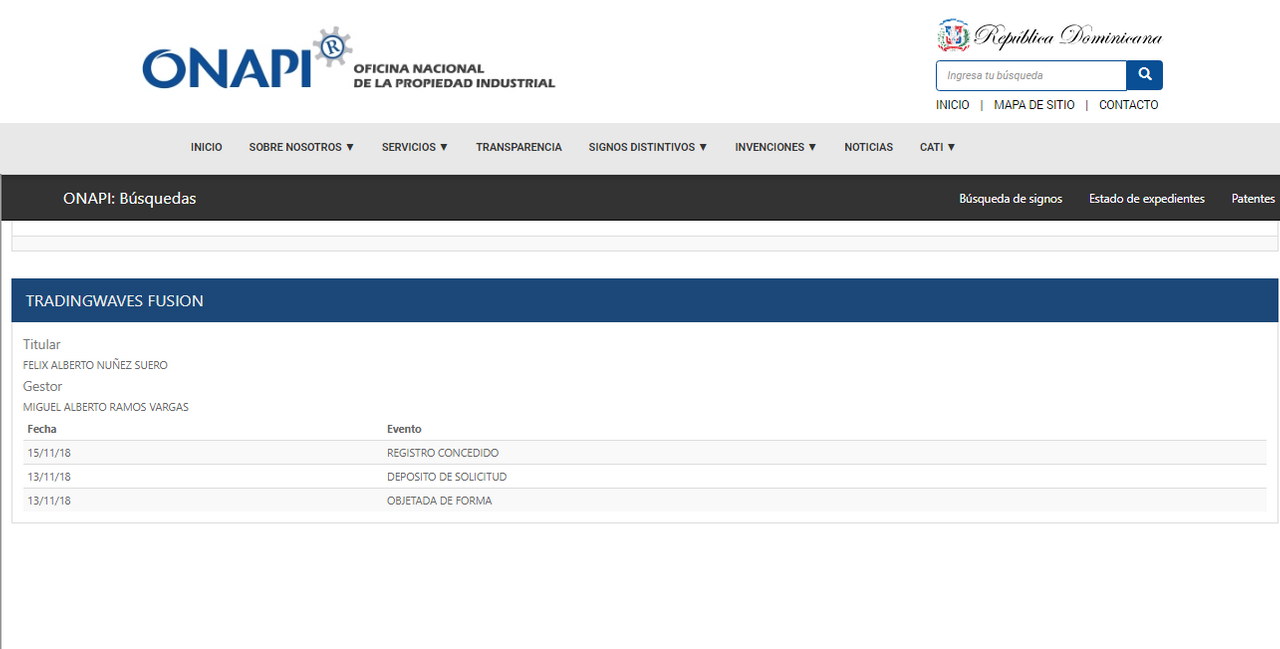Focus the 'Ingresa tu búsqueda' search field
1280x649 pixels.
(x=1031, y=75)
